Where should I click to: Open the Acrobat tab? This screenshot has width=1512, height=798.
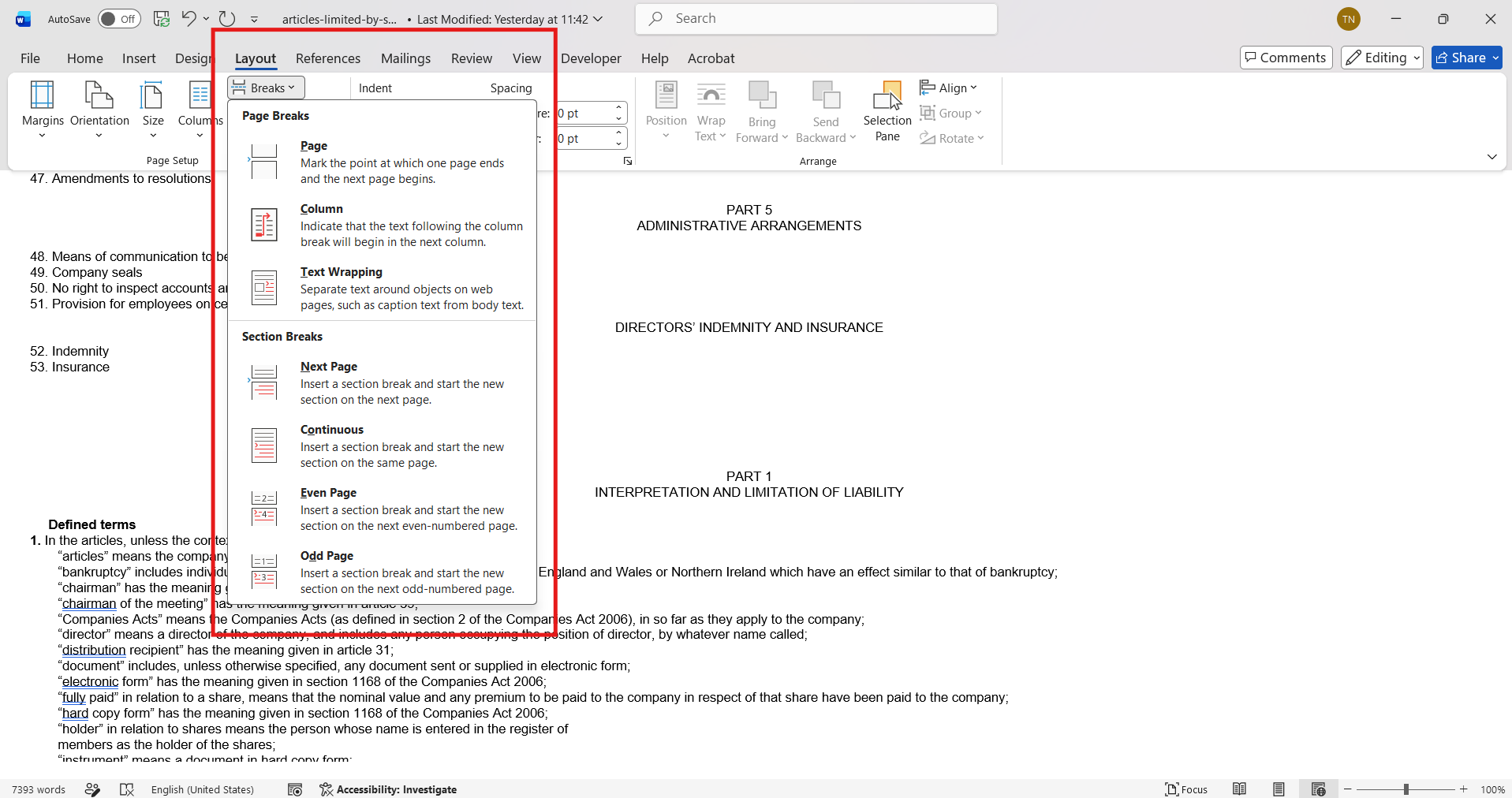coord(711,58)
